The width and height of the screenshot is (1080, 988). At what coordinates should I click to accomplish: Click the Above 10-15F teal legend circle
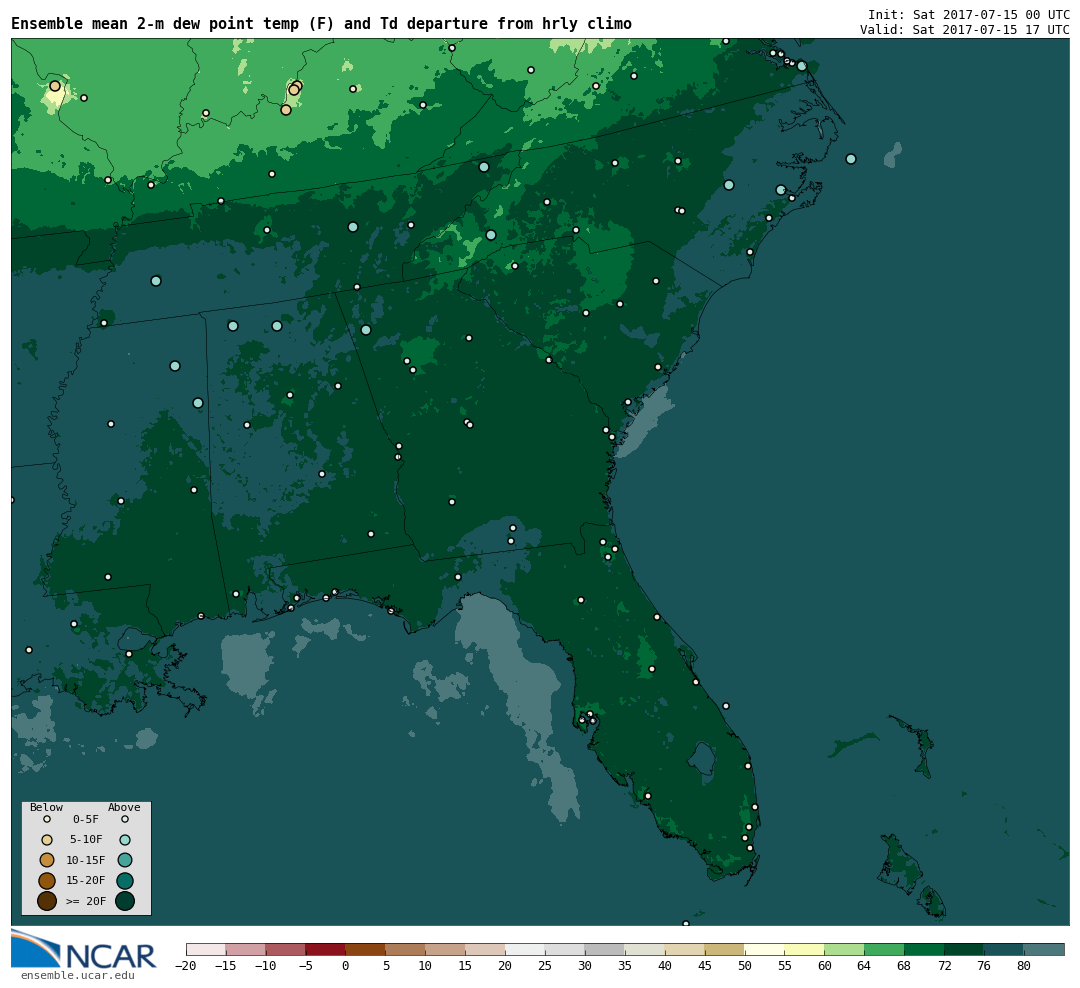click(x=125, y=860)
